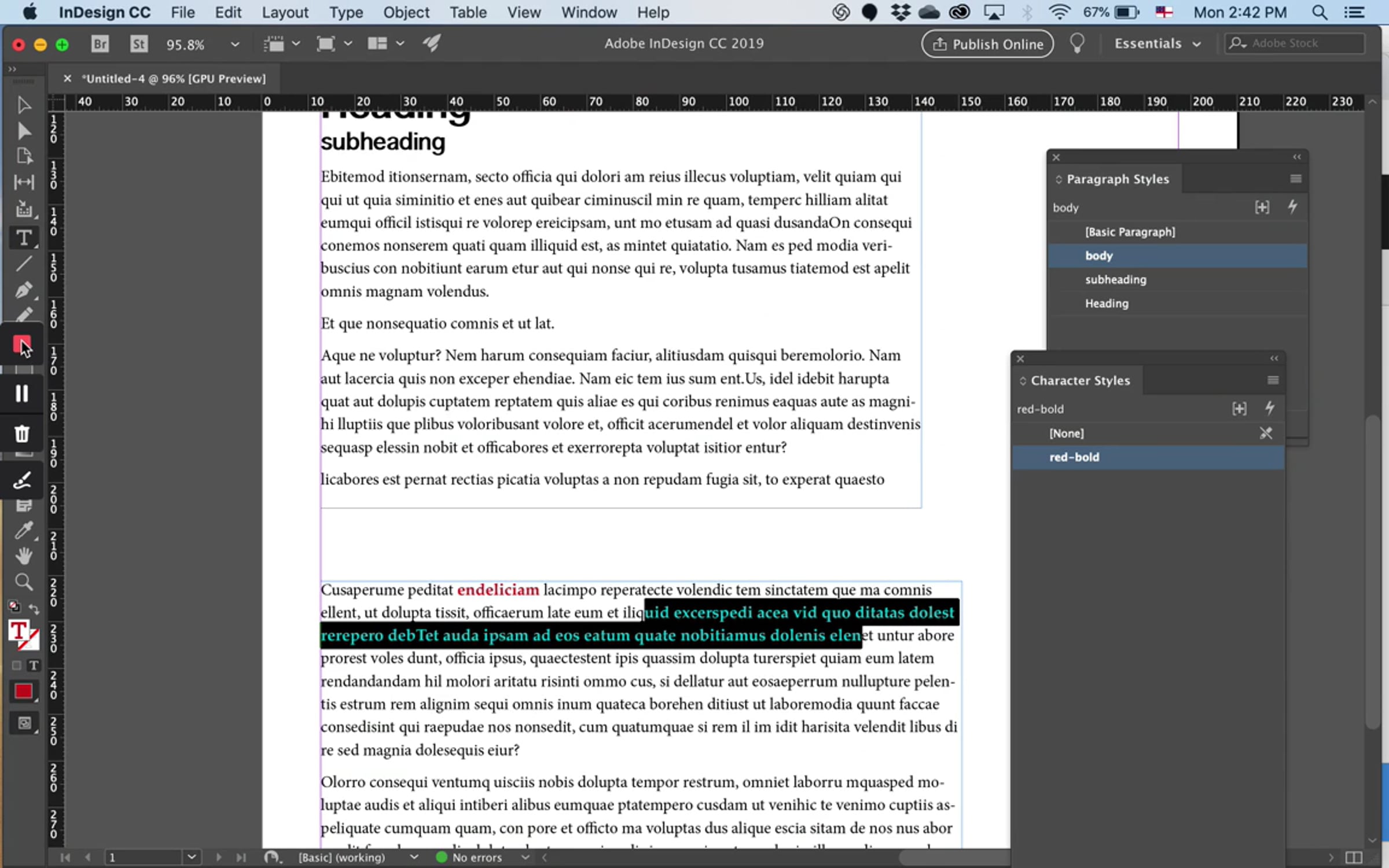Create new paragraph style group icon
This screenshot has height=868, width=1389.
coord(1262,207)
